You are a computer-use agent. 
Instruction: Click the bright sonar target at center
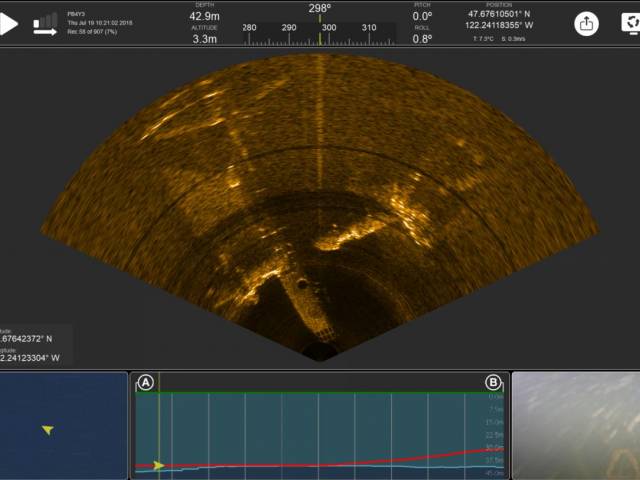coord(345,235)
